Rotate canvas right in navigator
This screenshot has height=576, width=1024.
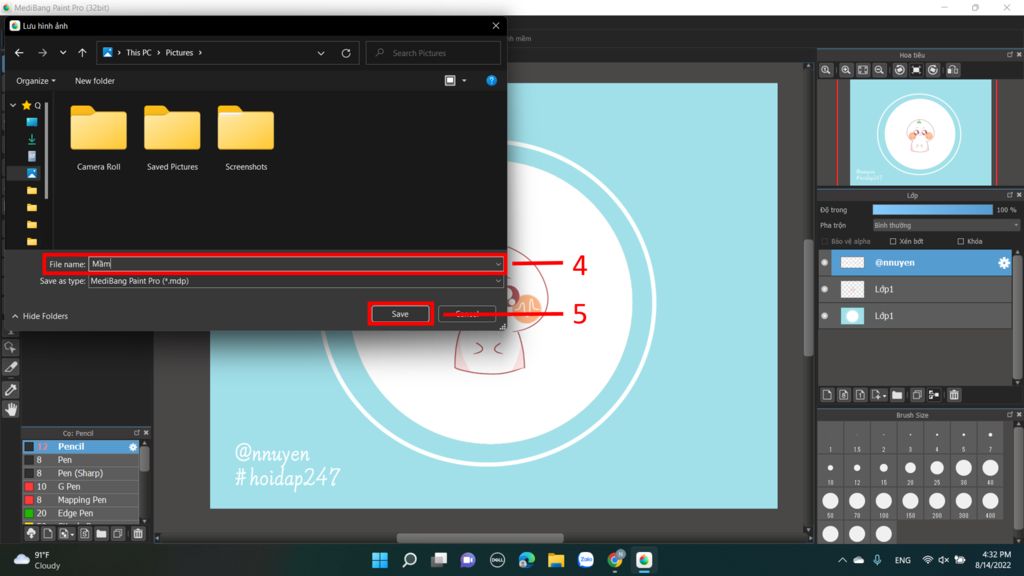click(x=933, y=70)
